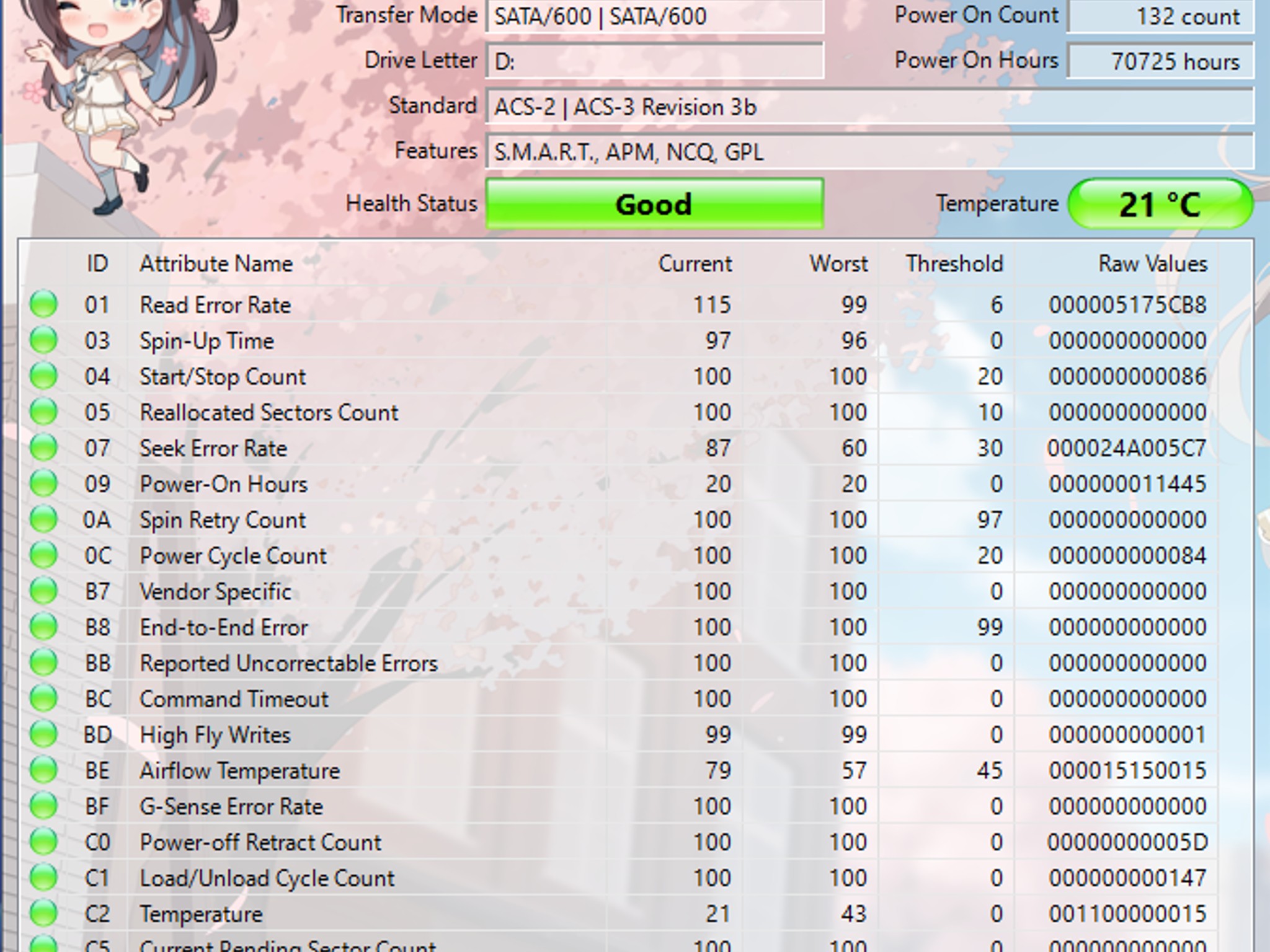Viewport: 1270px width, 952px height.
Task: Select the Reallocated Sectors Count attribute name
Action: (x=269, y=413)
